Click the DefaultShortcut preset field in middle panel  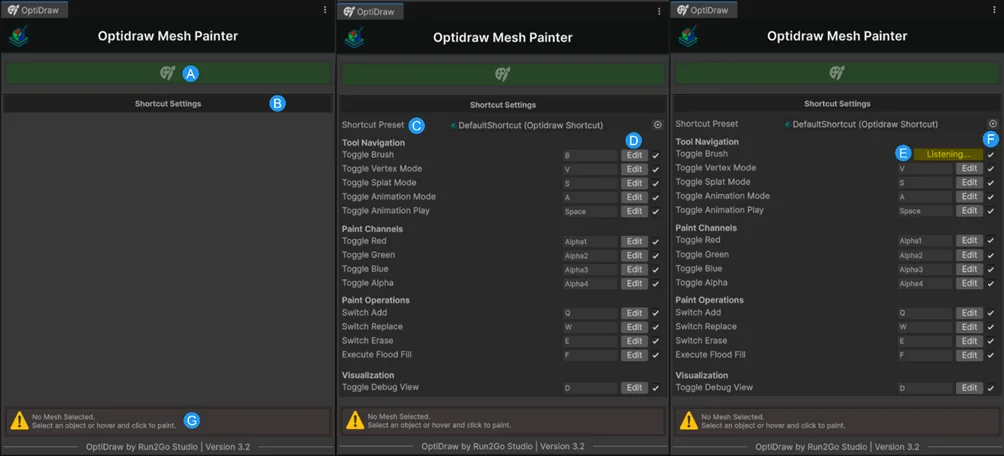point(549,125)
